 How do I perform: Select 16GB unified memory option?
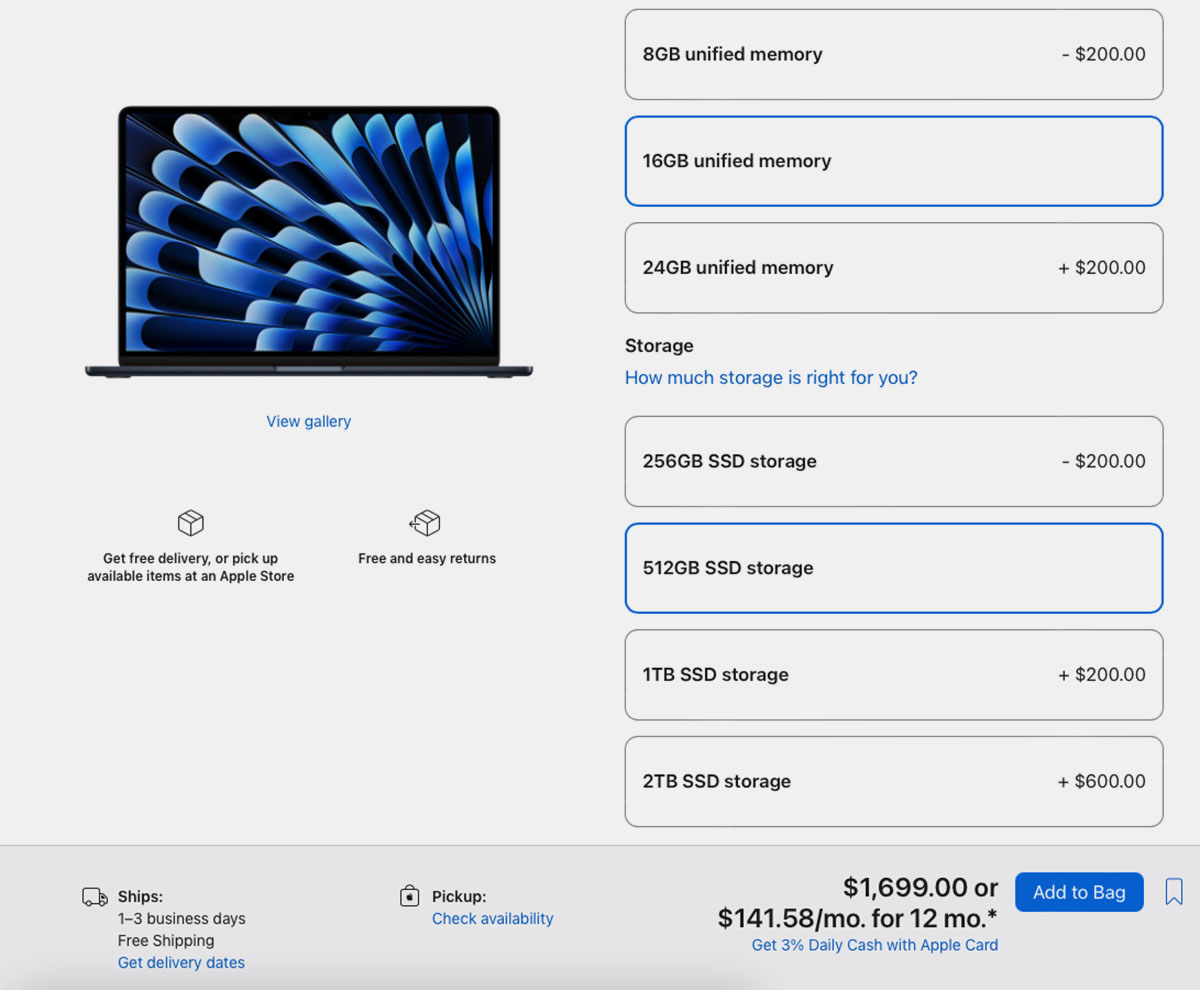pos(893,161)
